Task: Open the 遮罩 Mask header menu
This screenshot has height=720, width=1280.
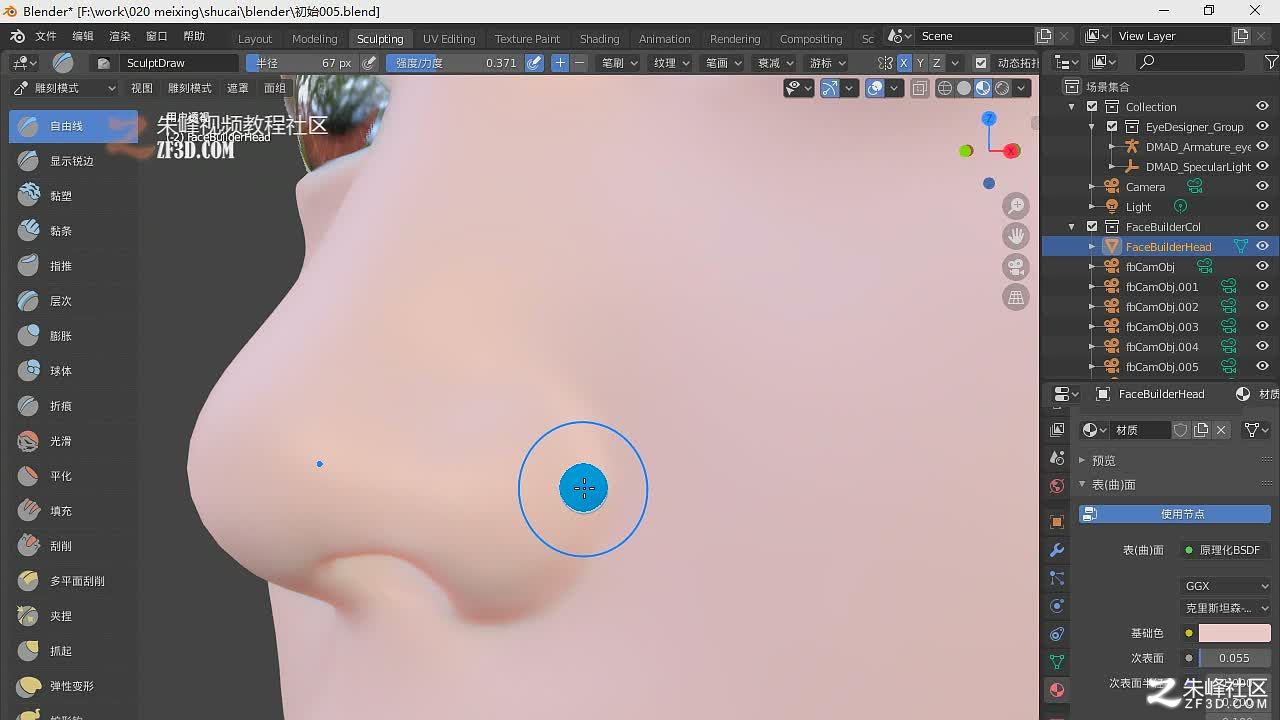Action: 238,88
